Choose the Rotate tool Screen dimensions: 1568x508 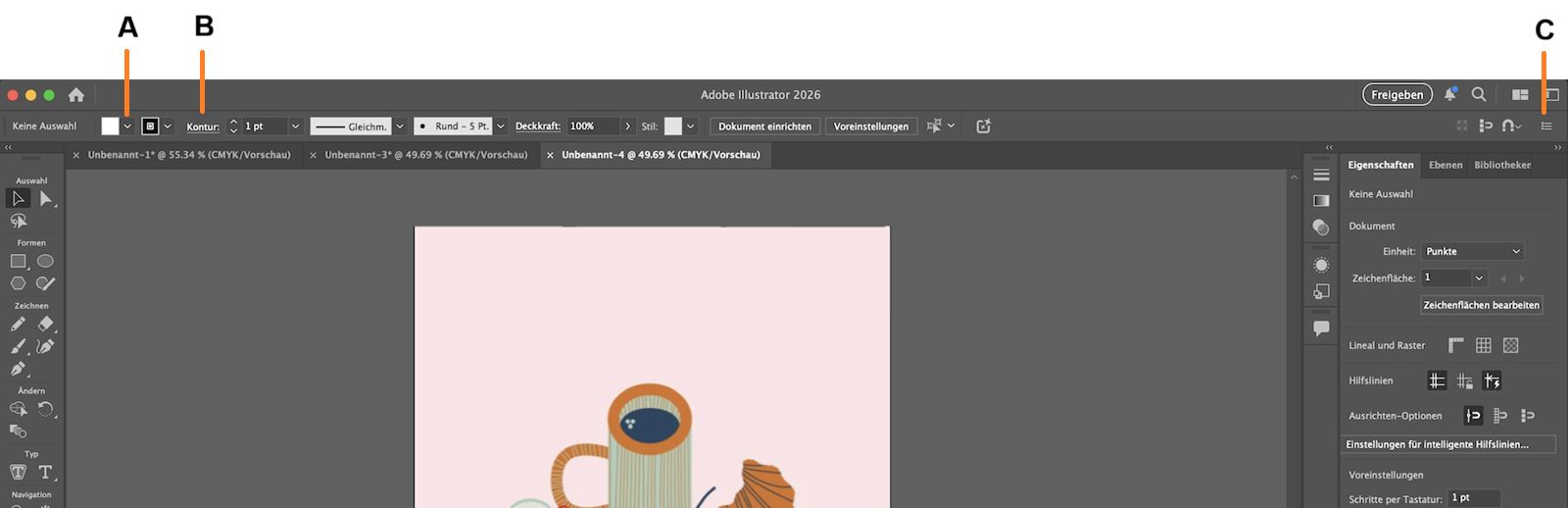pos(45,409)
